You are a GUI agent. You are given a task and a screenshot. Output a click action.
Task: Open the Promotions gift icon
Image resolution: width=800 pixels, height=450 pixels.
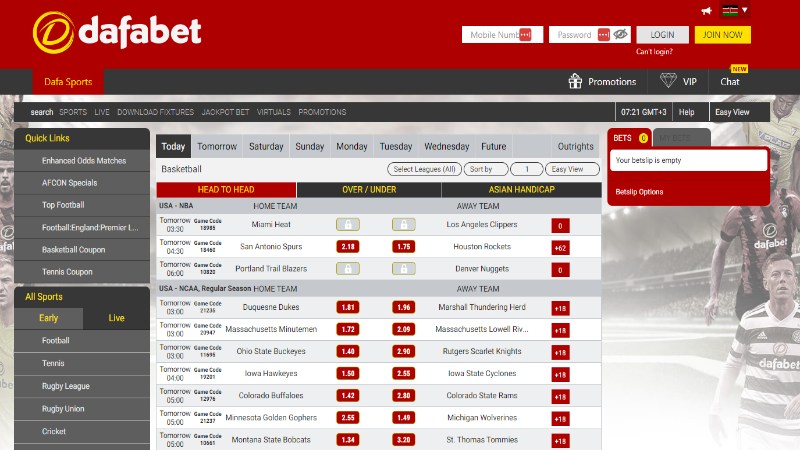[x=575, y=81]
